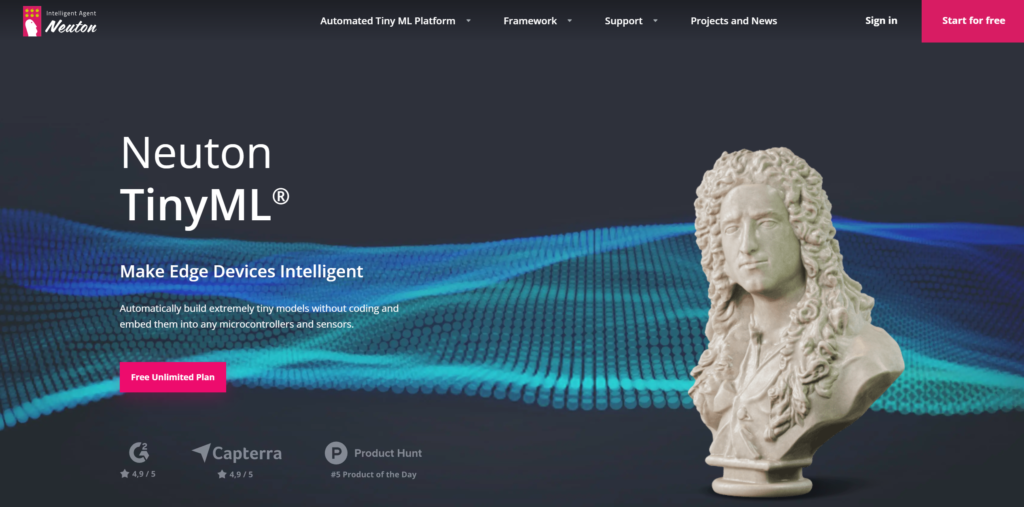The image size is (1024, 507).
Task: Expand the Automated Tiny ML Platform dropdown arrow
Action: (x=468, y=20)
